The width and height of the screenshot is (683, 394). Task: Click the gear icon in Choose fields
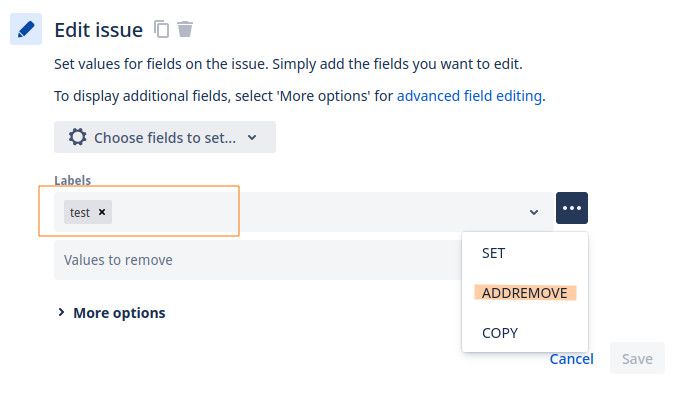pos(78,137)
